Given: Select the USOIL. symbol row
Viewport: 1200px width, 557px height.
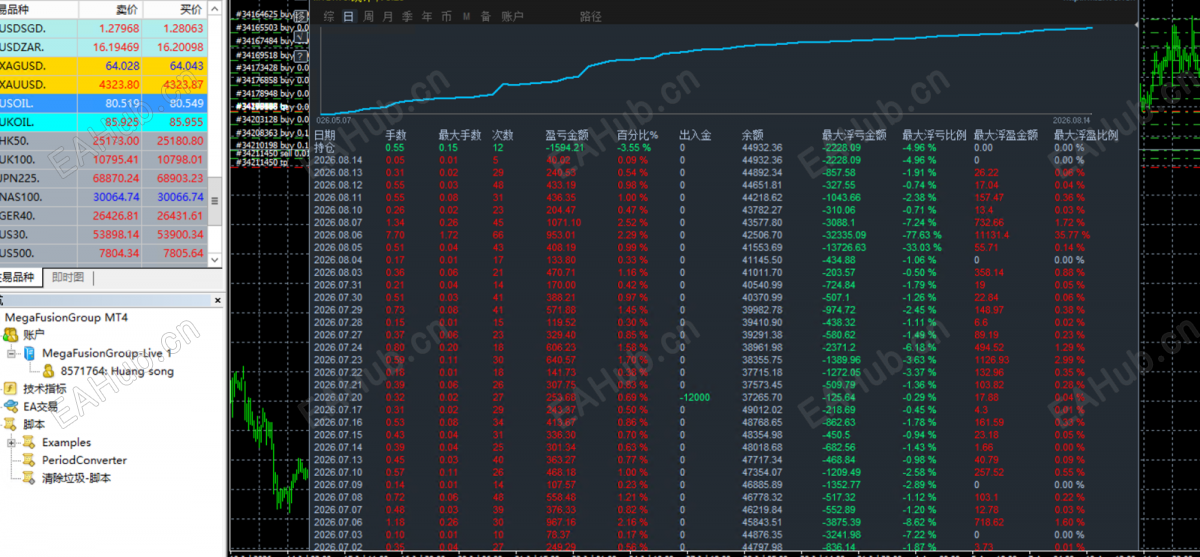Looking at the screenshot, I should click(x=104, y=102).
